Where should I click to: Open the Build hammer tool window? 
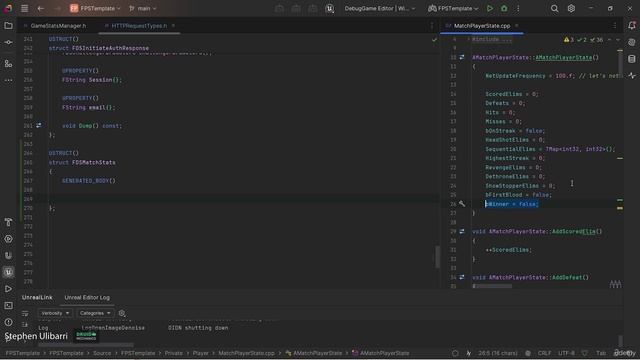click(x=8, y=222)
